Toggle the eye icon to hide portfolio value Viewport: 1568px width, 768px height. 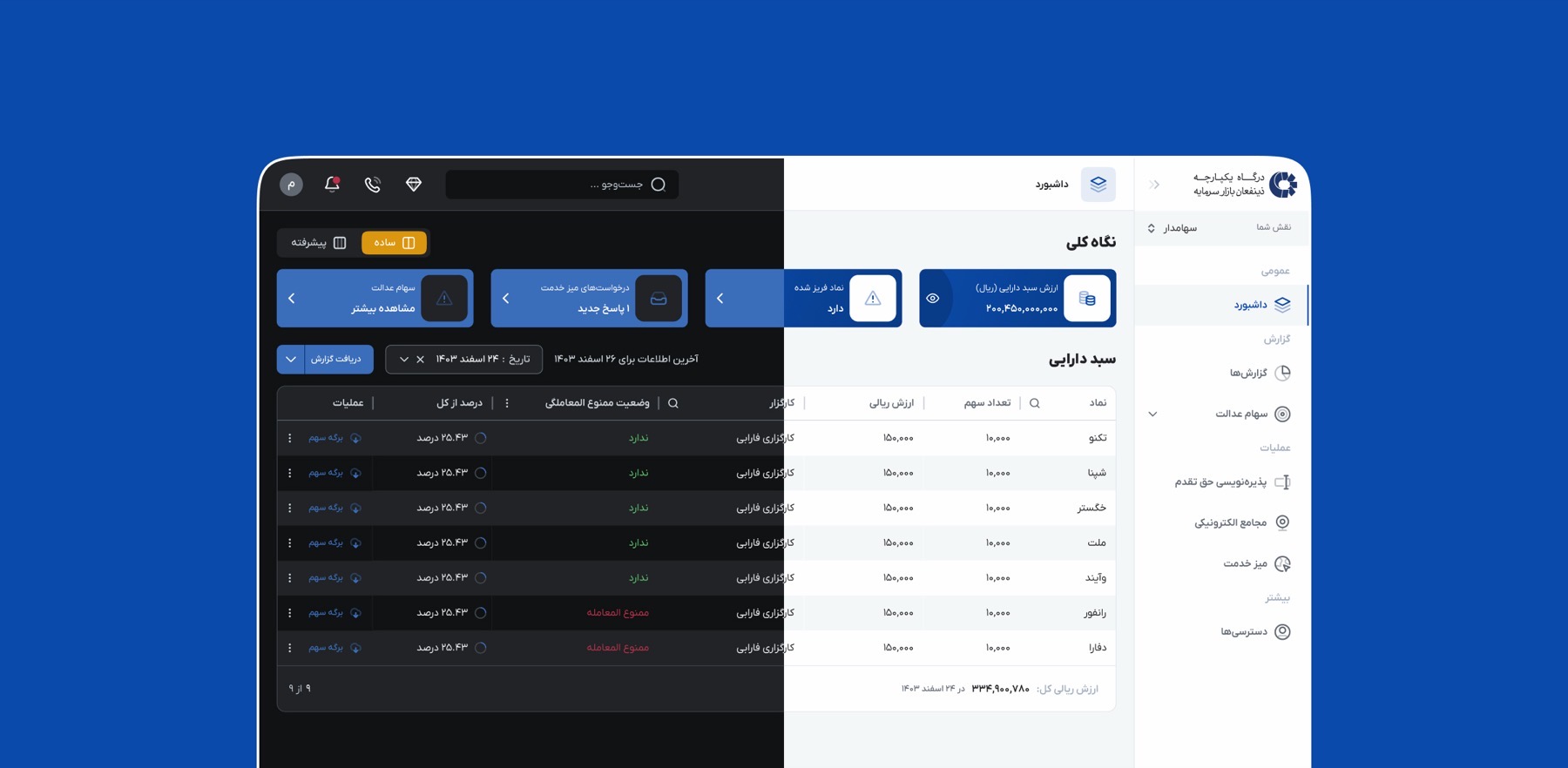933,299
